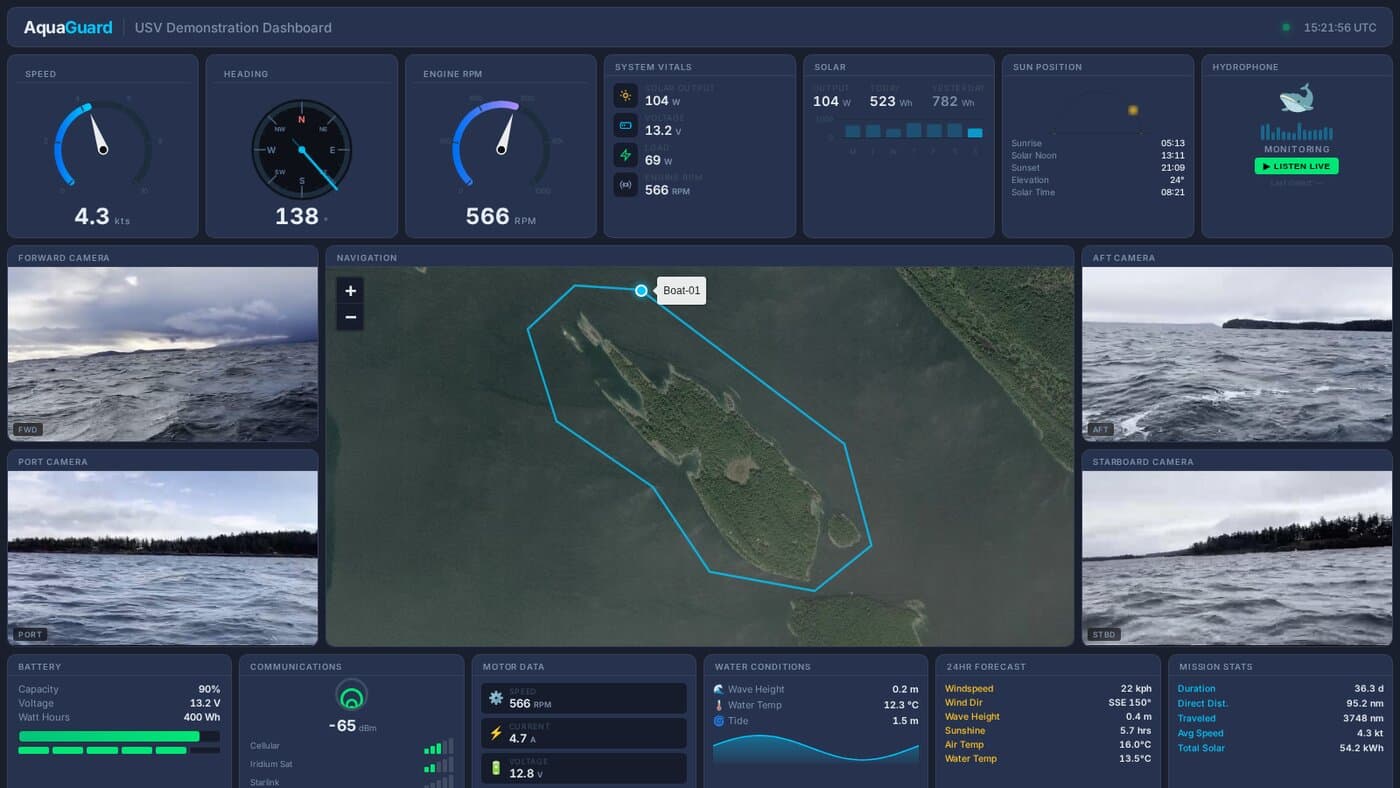Image resolution: width=1400 pixels, height=788 pixels.
Task: Click the STBD camera badge
Action: (x=1104, y=634)
